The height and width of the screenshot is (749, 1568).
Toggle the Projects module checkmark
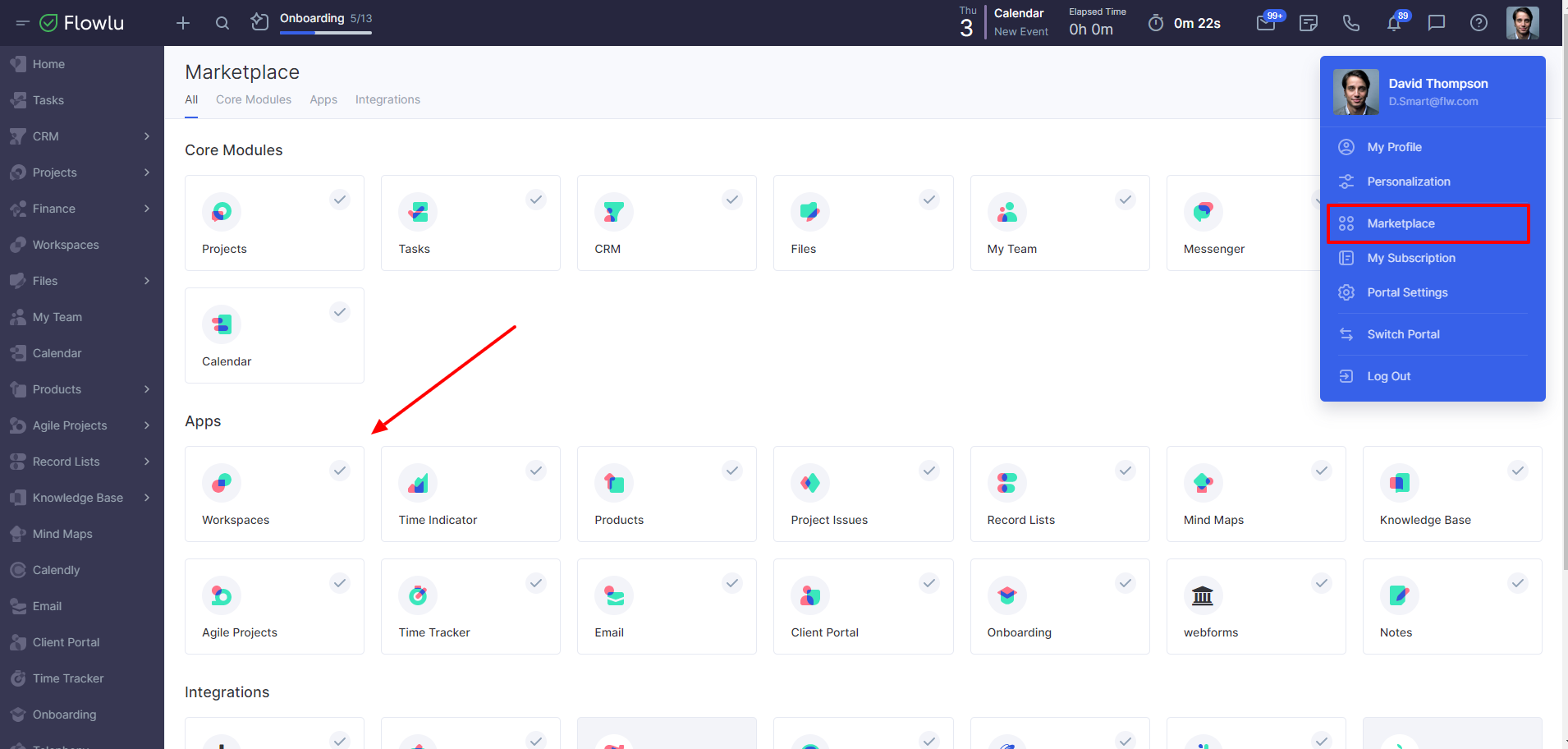pos(340,200)
